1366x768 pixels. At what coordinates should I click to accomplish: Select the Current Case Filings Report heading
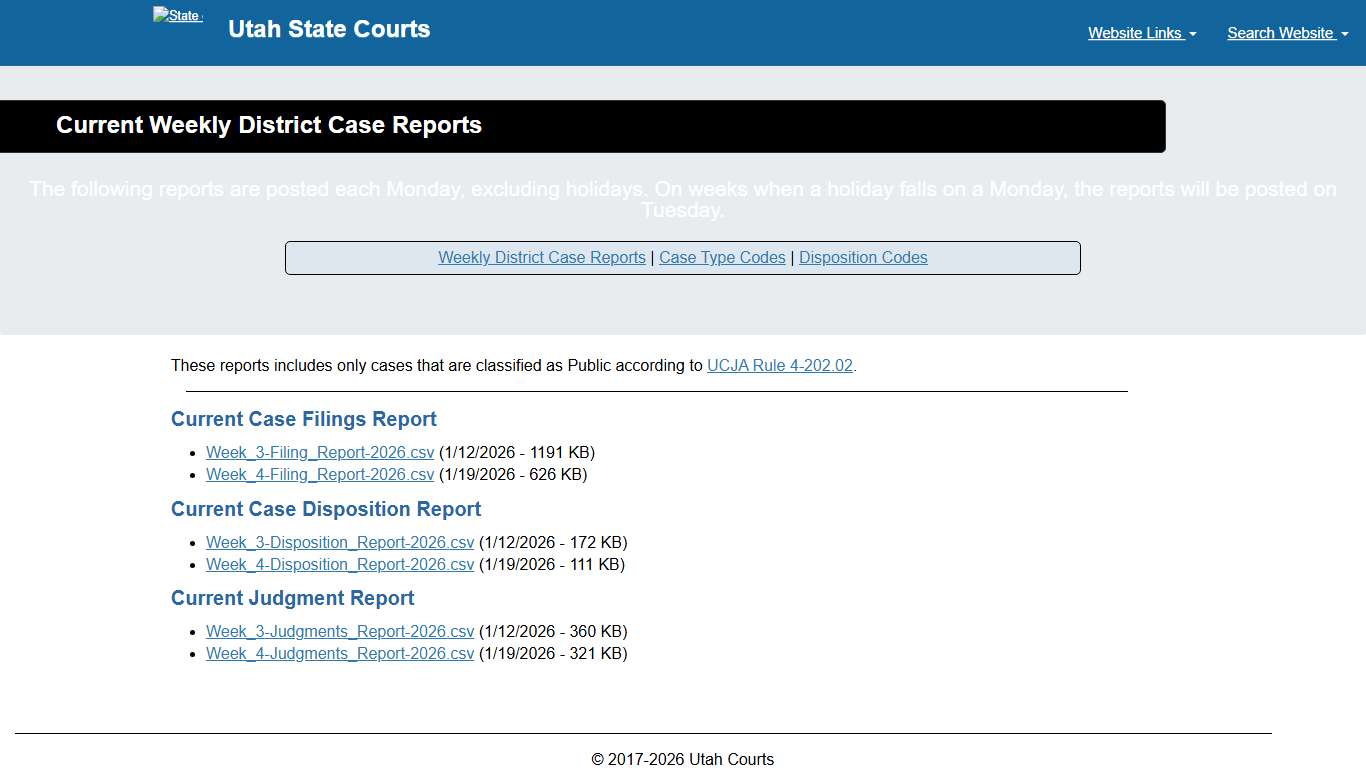tap(303, 419)
